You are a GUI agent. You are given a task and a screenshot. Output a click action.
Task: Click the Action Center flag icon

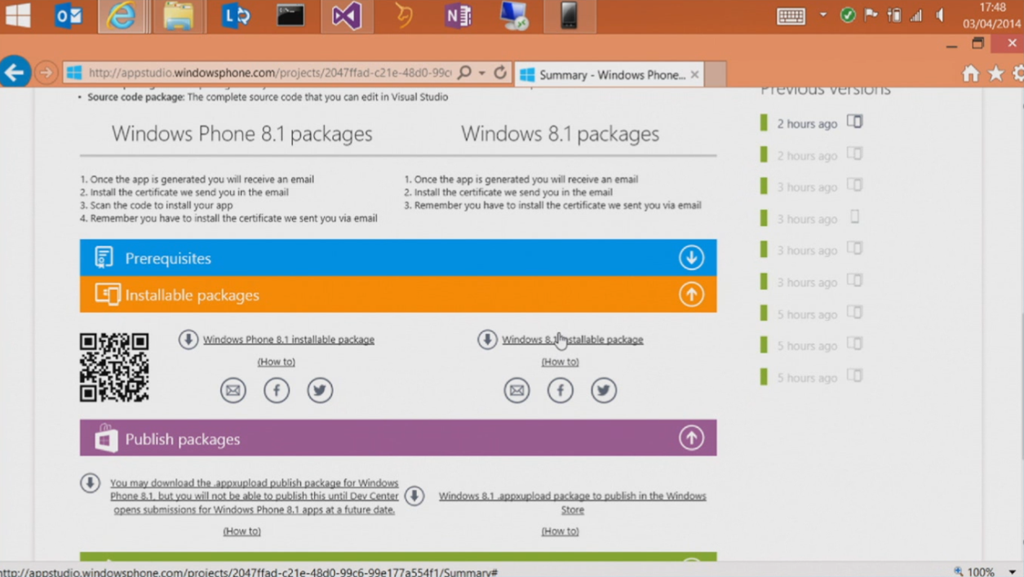pyautogui.click(x=871, y=15)
